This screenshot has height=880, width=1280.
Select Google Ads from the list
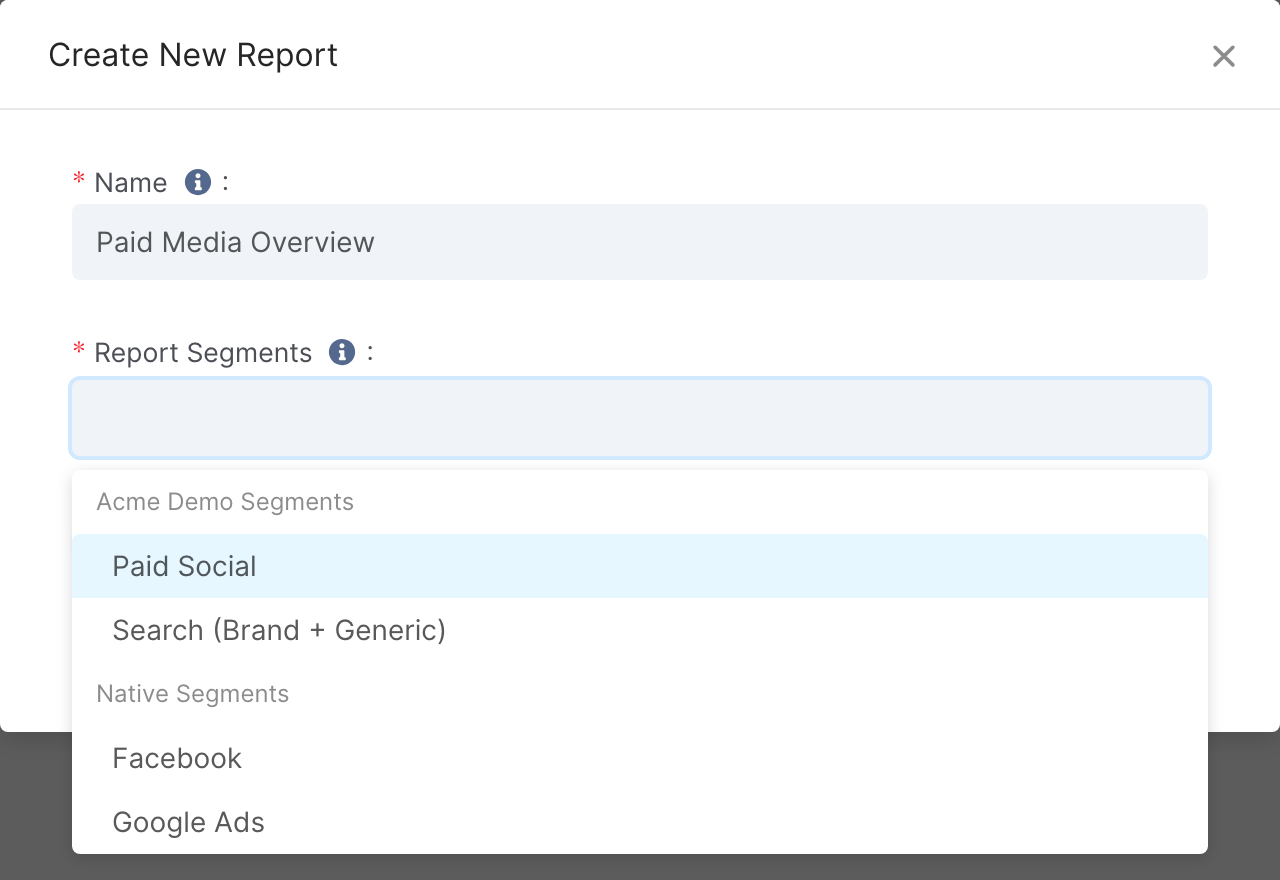(x=640, y=822)
